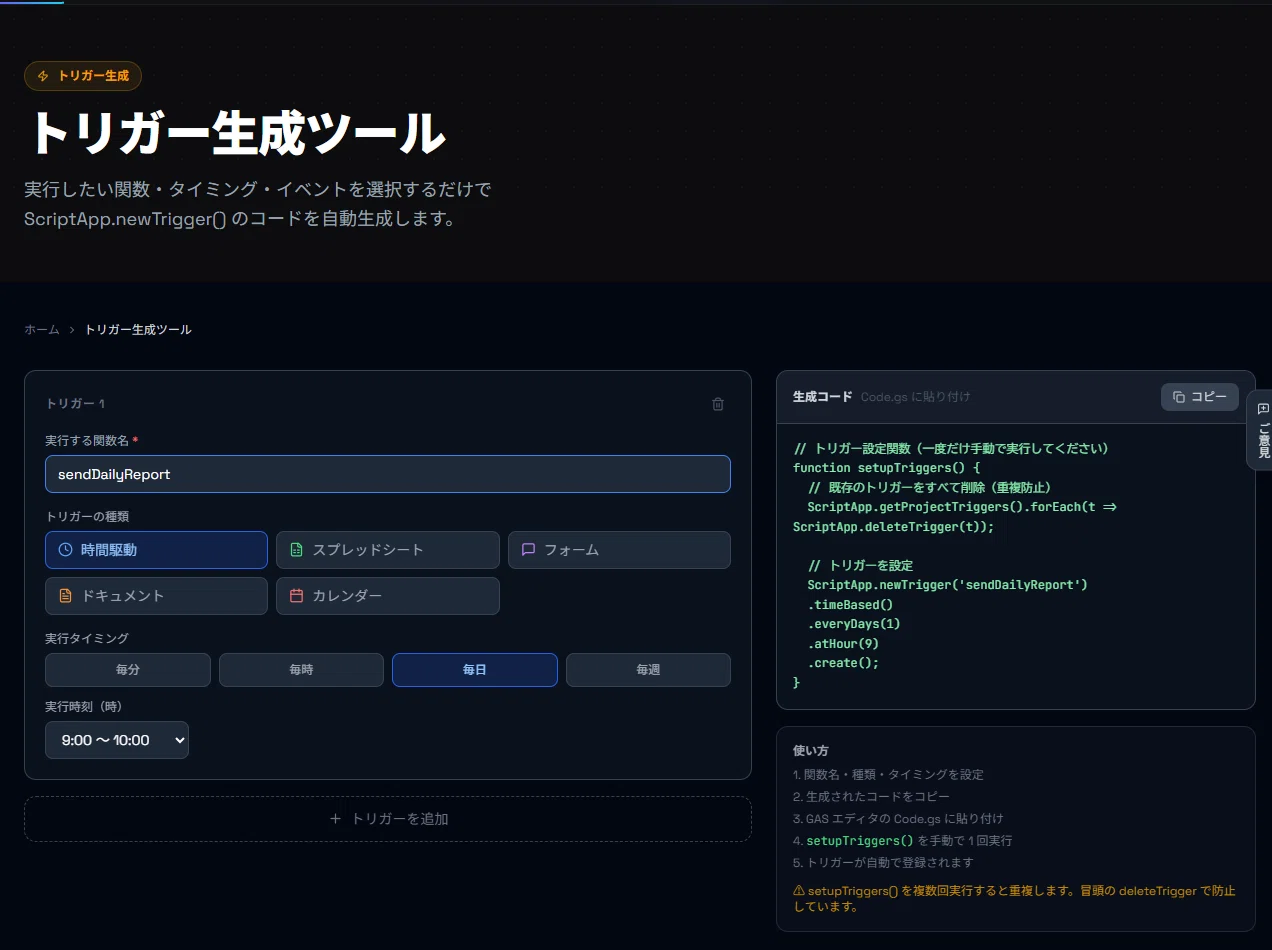The width and height of the screenshot is (1272, 950).
Task: Choose the フォーム trigger type
Action: 619,550
